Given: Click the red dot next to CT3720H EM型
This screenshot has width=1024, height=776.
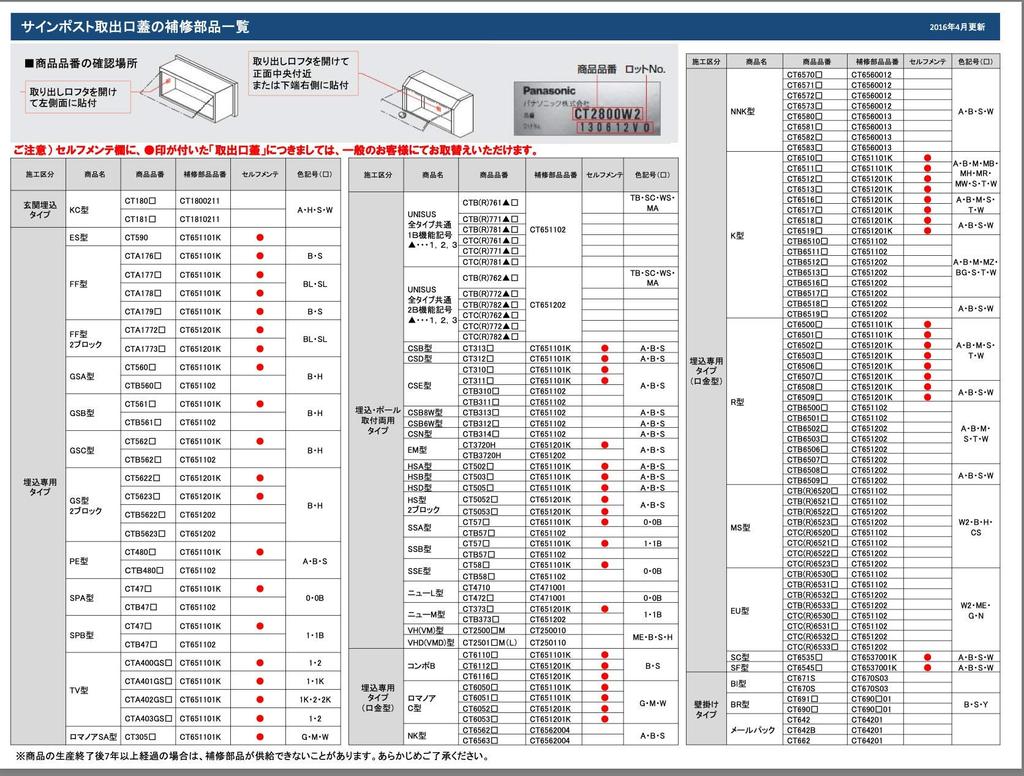Looking at the screenshot, I should 605,445.
